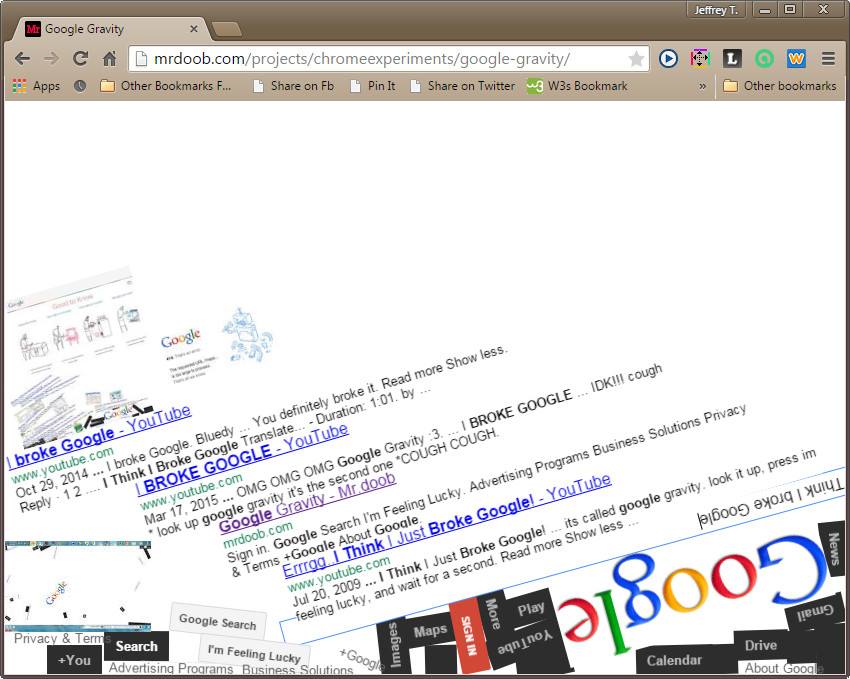Select the Google Gravity tab
This screenshot has height=679, width=850.
[x=108, y=29]
